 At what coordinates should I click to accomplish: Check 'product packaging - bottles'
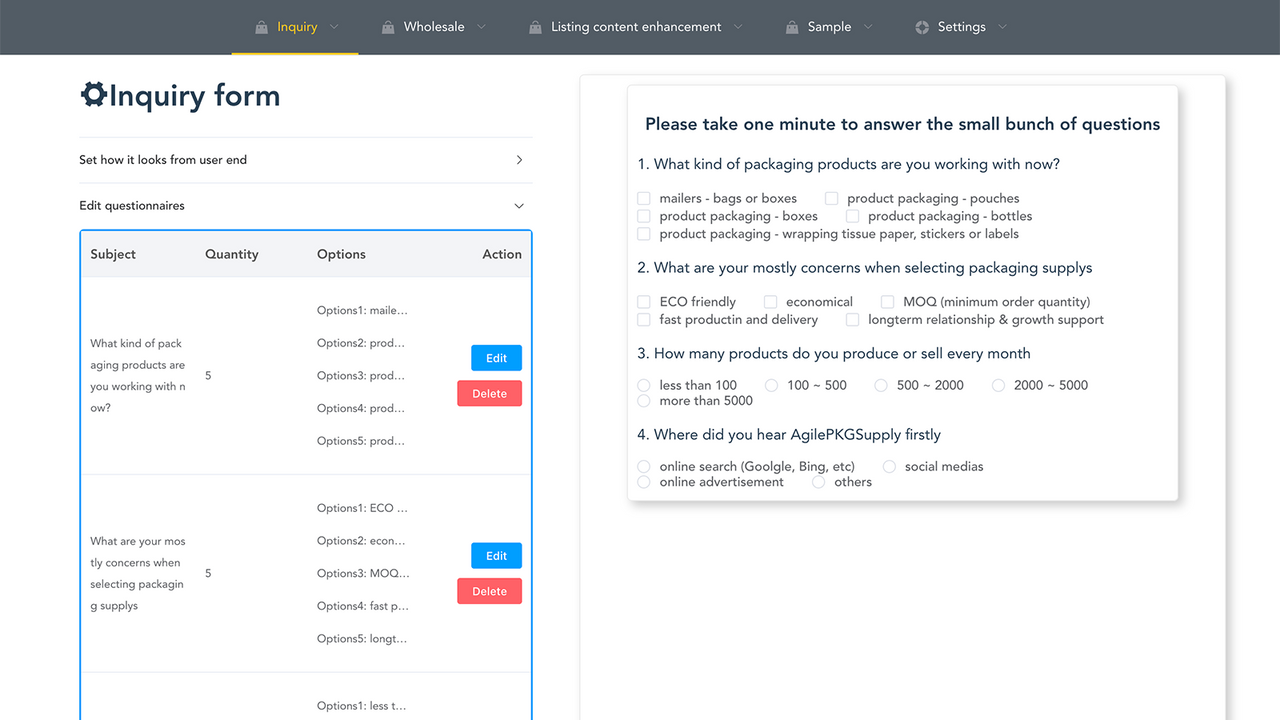pyautogui.click(x=852, y=216)
